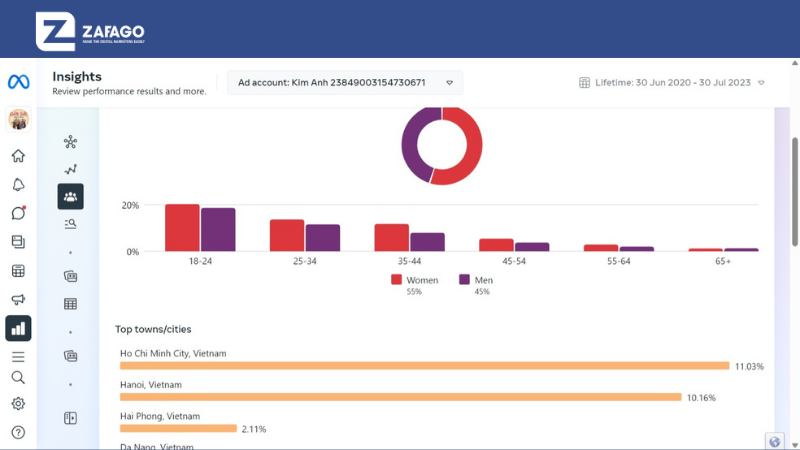The height and width of the screenshot is (450, 800).
Task: Open second content card icon below table icon
Action: pos(70,356)
